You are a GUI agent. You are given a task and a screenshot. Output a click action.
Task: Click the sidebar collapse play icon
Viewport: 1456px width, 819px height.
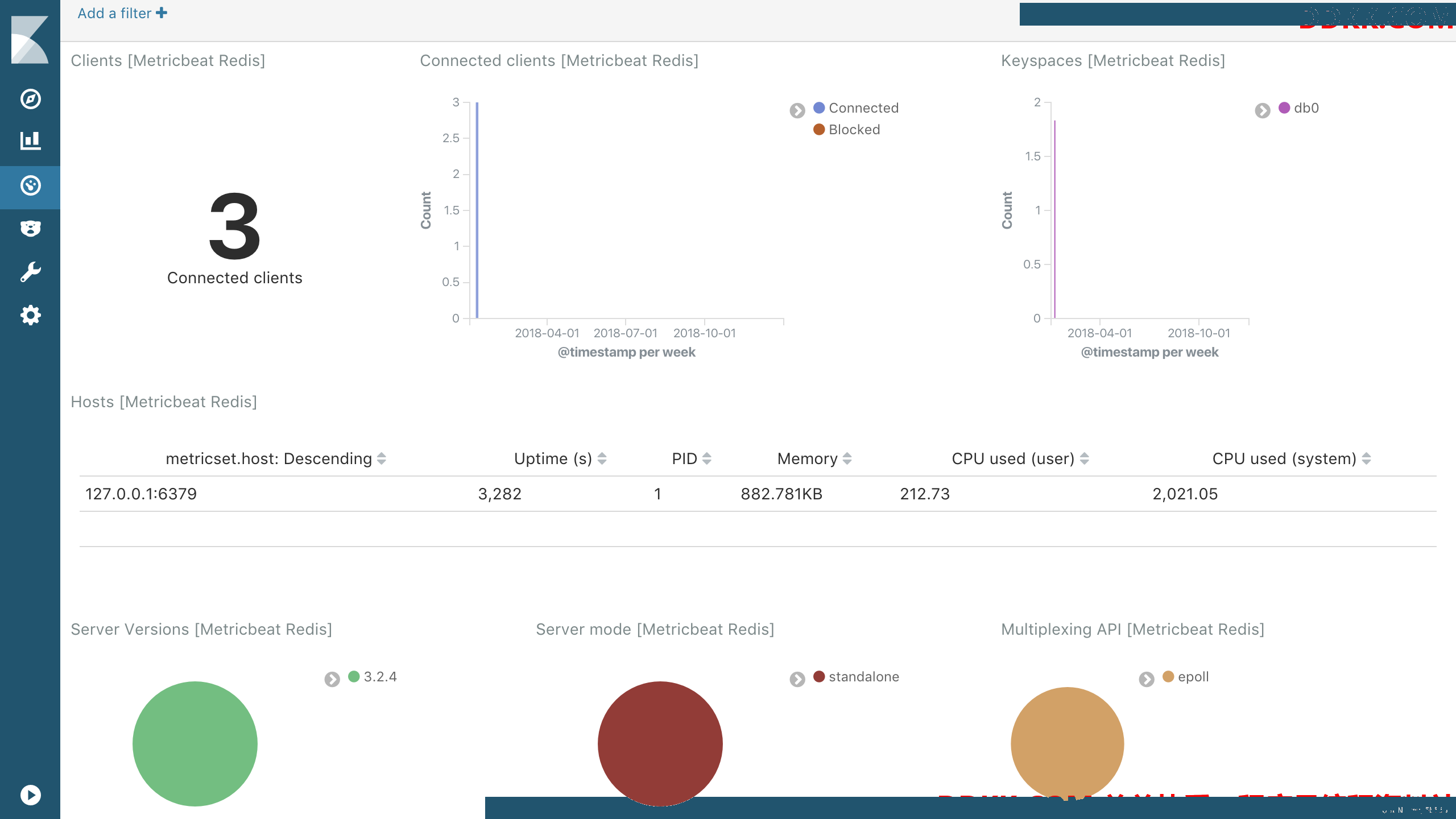coord(30,795)
